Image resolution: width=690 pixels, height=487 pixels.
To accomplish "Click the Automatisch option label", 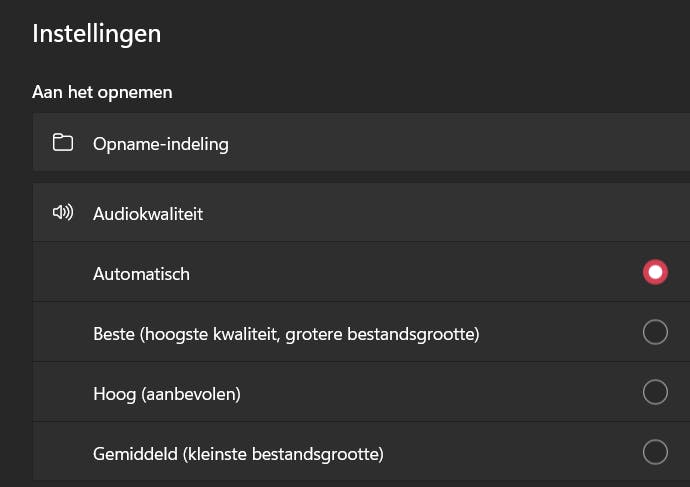I will click(x=141, y=274).
